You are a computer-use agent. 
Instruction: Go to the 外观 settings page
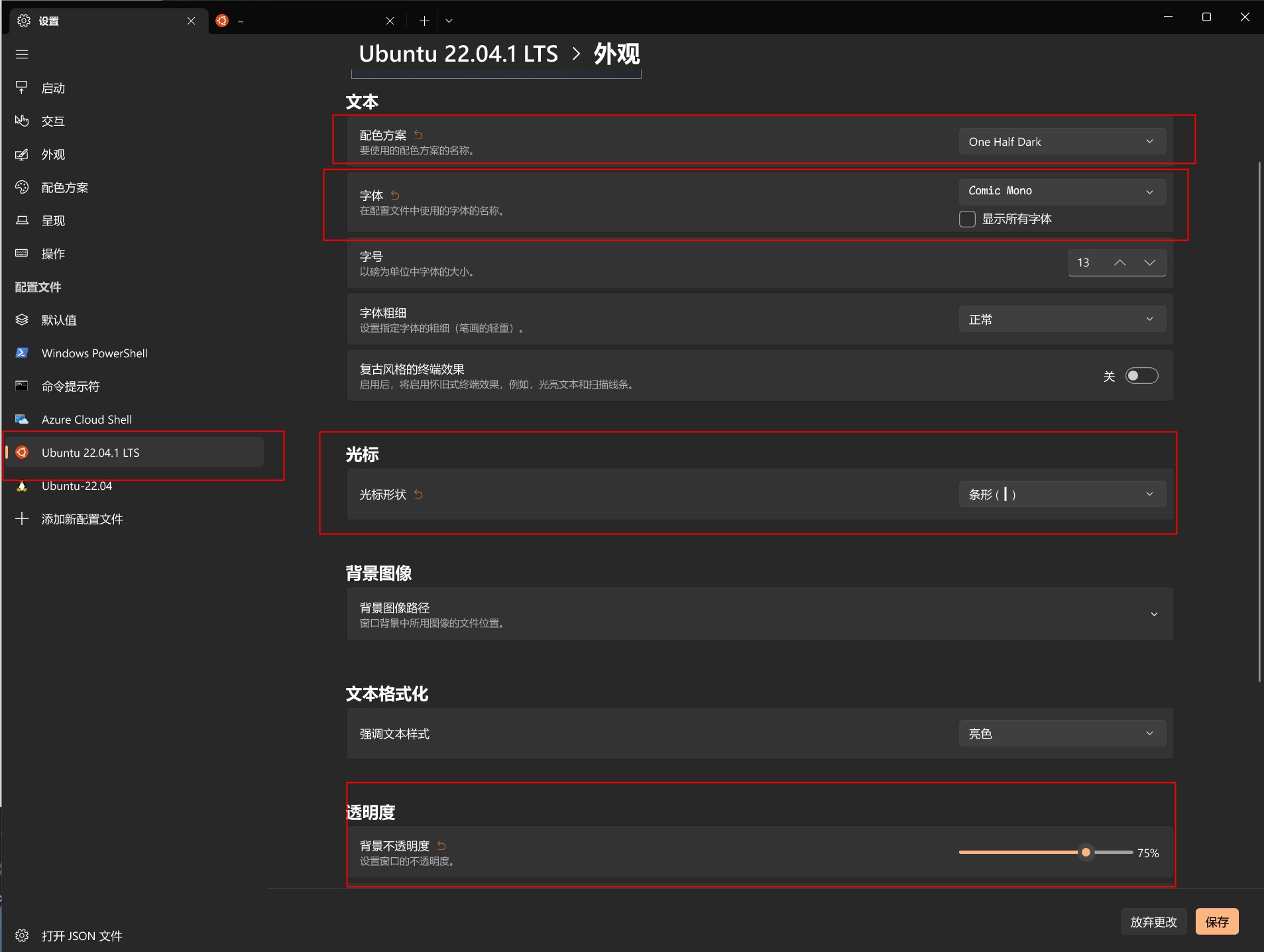(134, 154)
